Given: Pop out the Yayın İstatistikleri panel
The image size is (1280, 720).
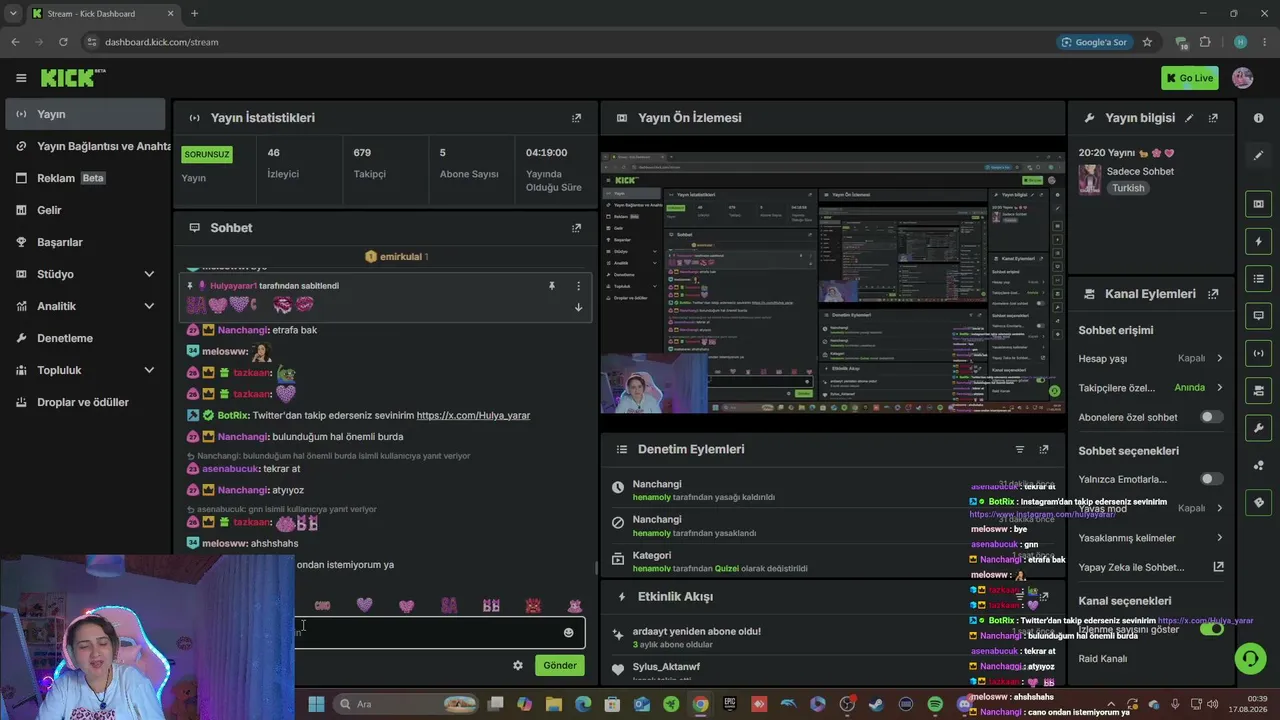Looking at the screenshot, I should [576, 118].
